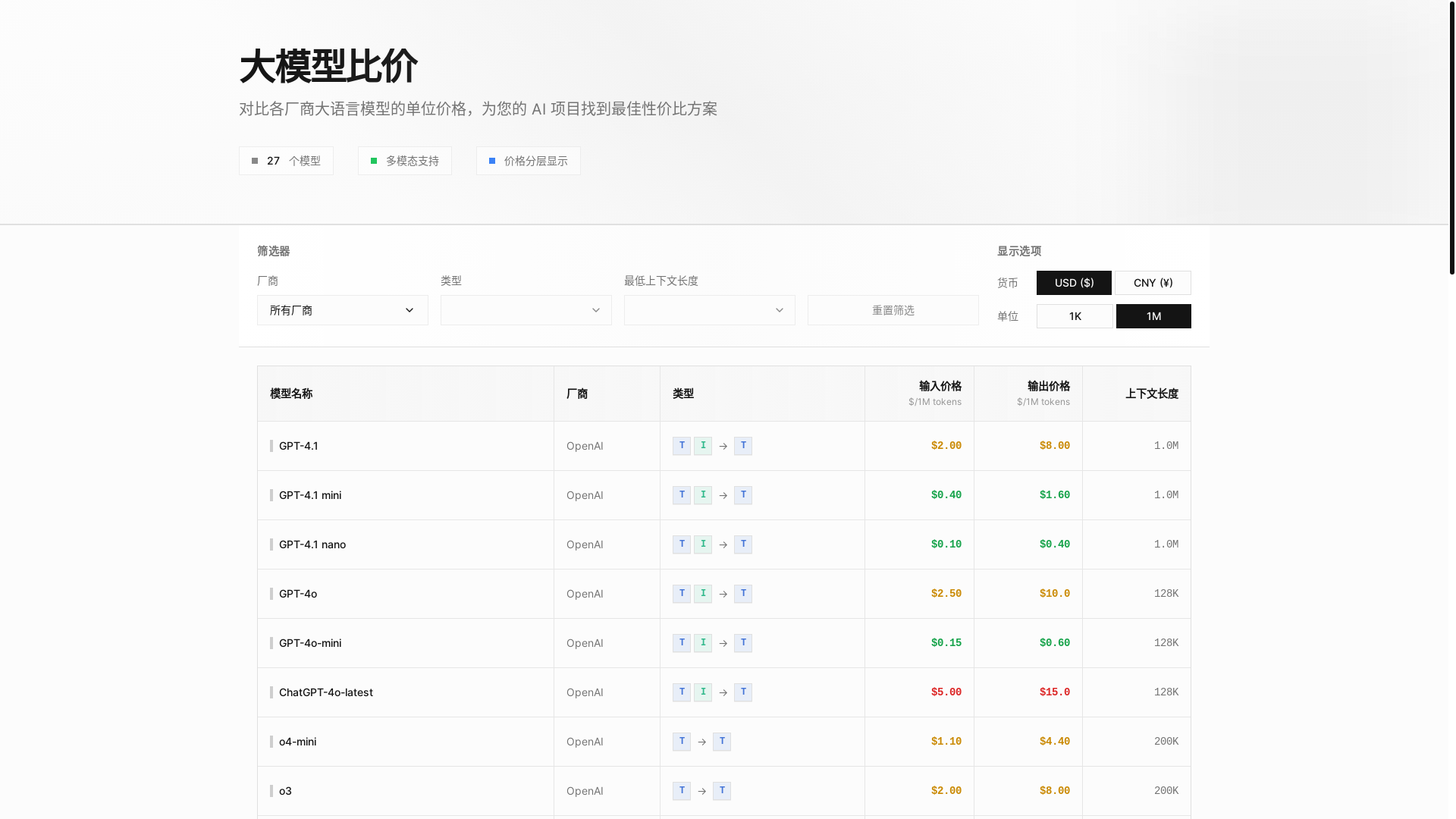1456x819 pixels.
Task: Select the GPT-4.1 mini model name
Action: [310, 495]
